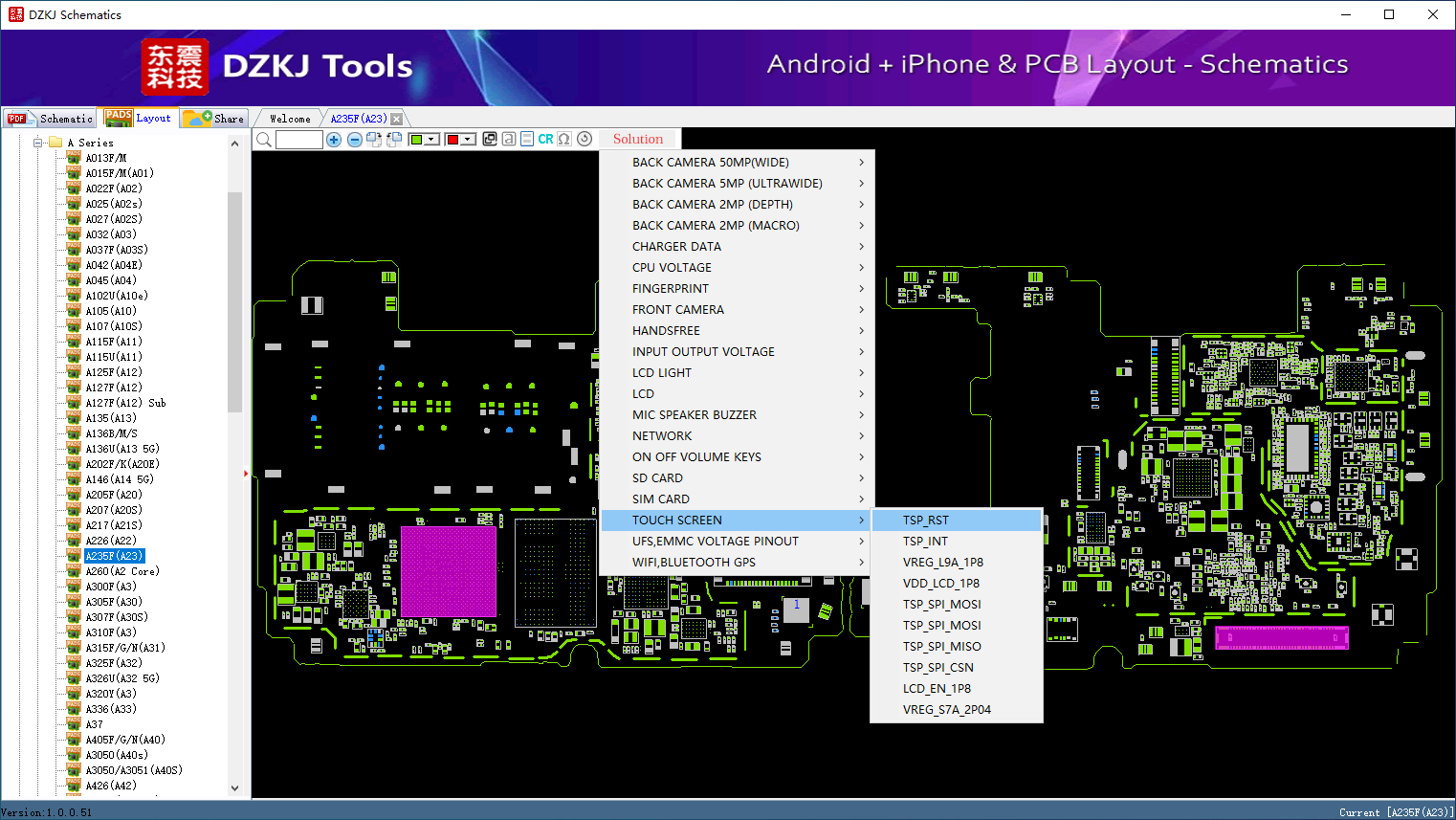This screenshot has height=820, width=1456.
Task: Select A315F/G/N(A31) in the tree
Action: tap(125, 648)
